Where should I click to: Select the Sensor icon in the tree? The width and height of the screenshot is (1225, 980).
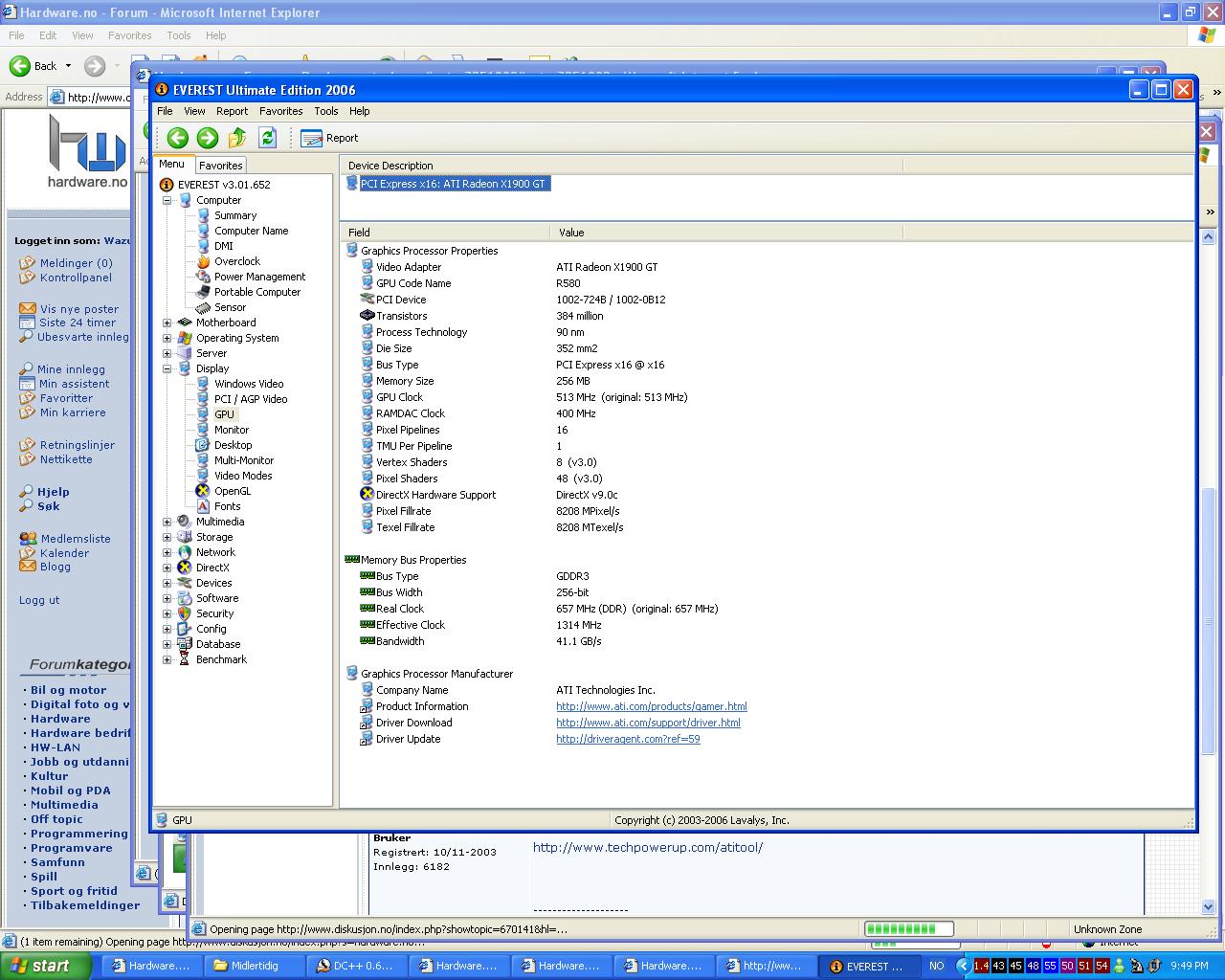[x=203, y=307]
